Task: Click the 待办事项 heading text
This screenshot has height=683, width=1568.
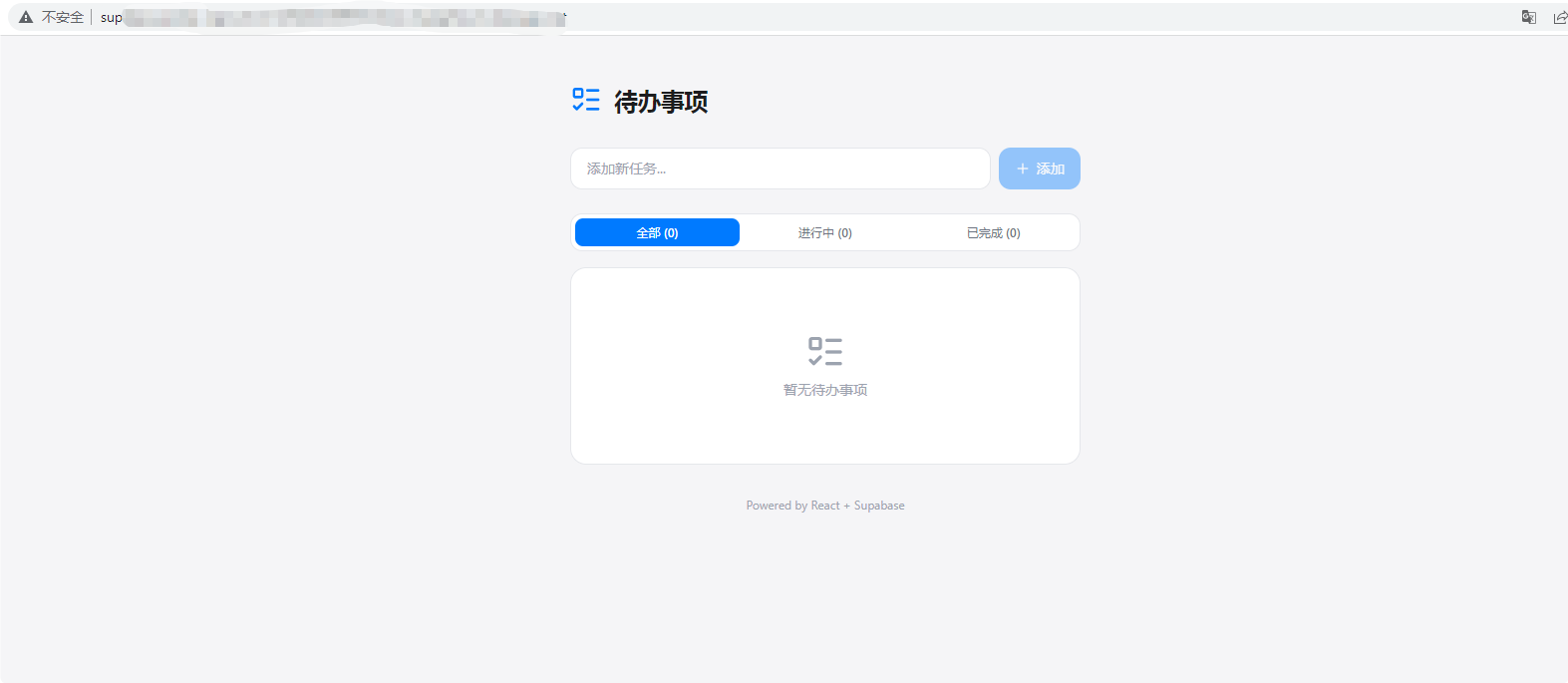Action: coord(661,102)
